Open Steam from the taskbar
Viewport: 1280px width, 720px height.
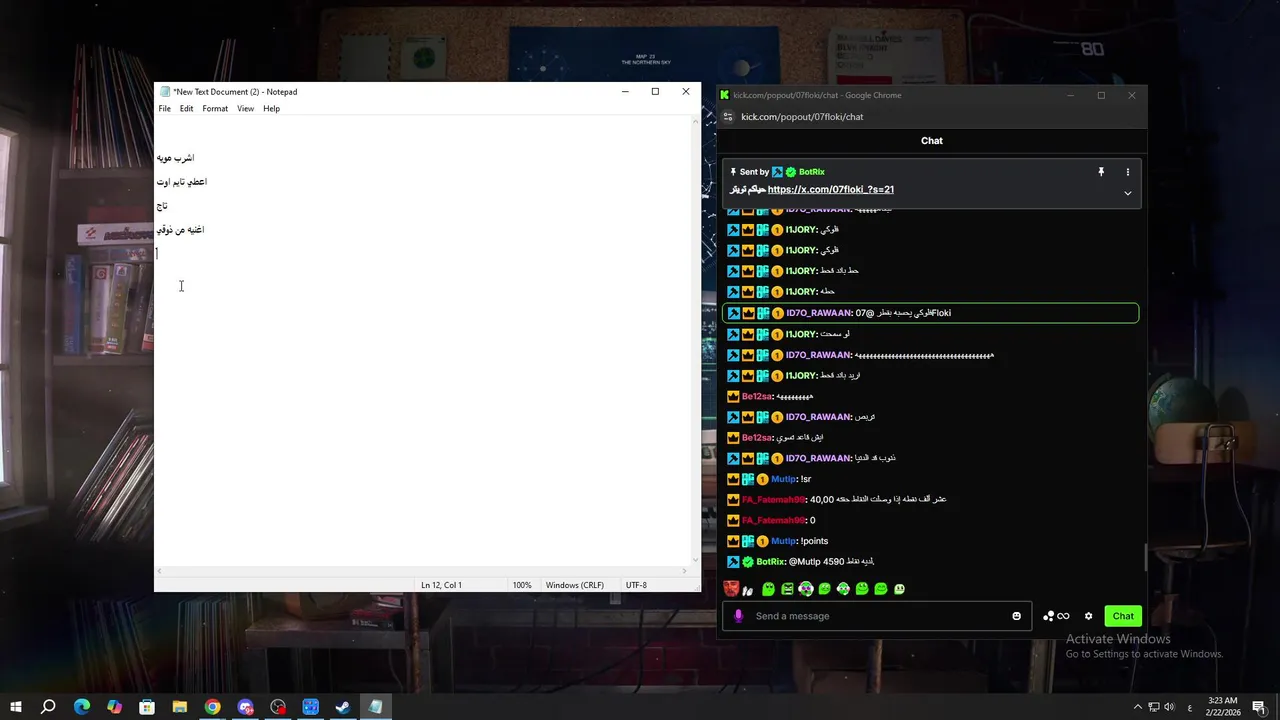[342, 707]
